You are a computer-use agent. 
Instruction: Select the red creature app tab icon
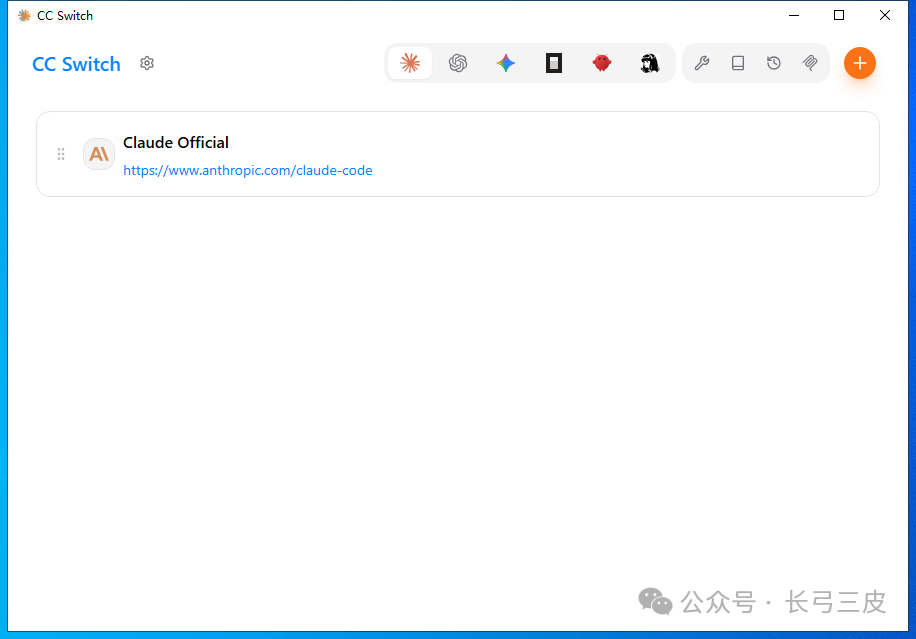click(602, 63)
